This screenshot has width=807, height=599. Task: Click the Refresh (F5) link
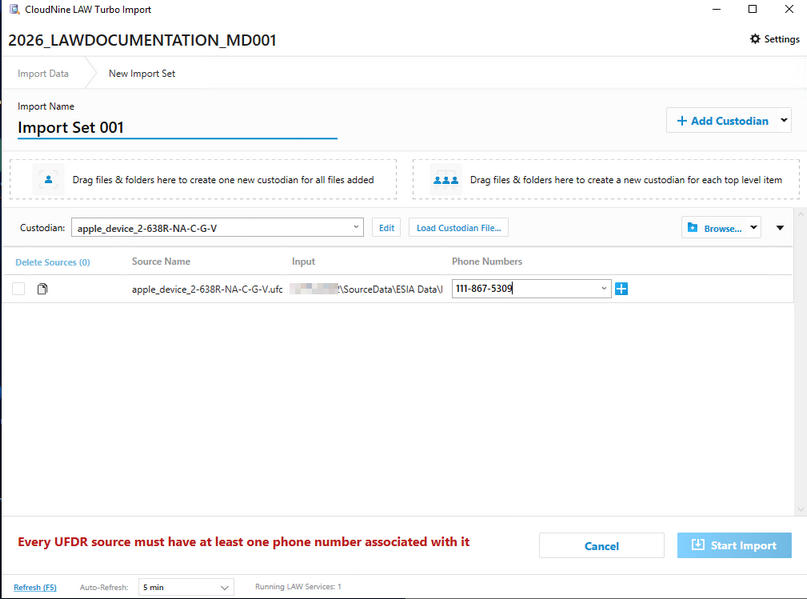tap(35, 587)
